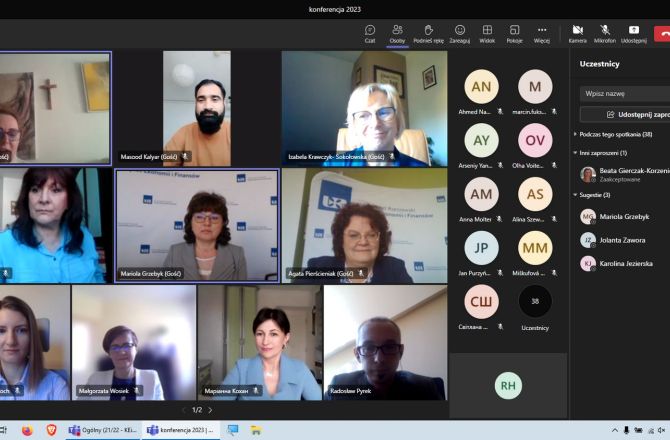The height and width of the screenshot is (440, 670).
Task: Open the Zareaguj reactions icon
Action: pos(460,33)
